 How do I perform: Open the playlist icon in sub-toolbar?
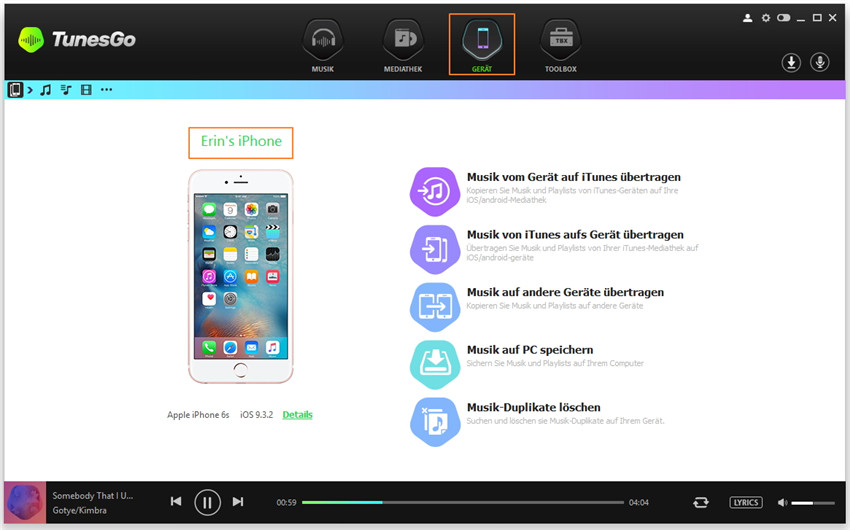tap(66, 90)
